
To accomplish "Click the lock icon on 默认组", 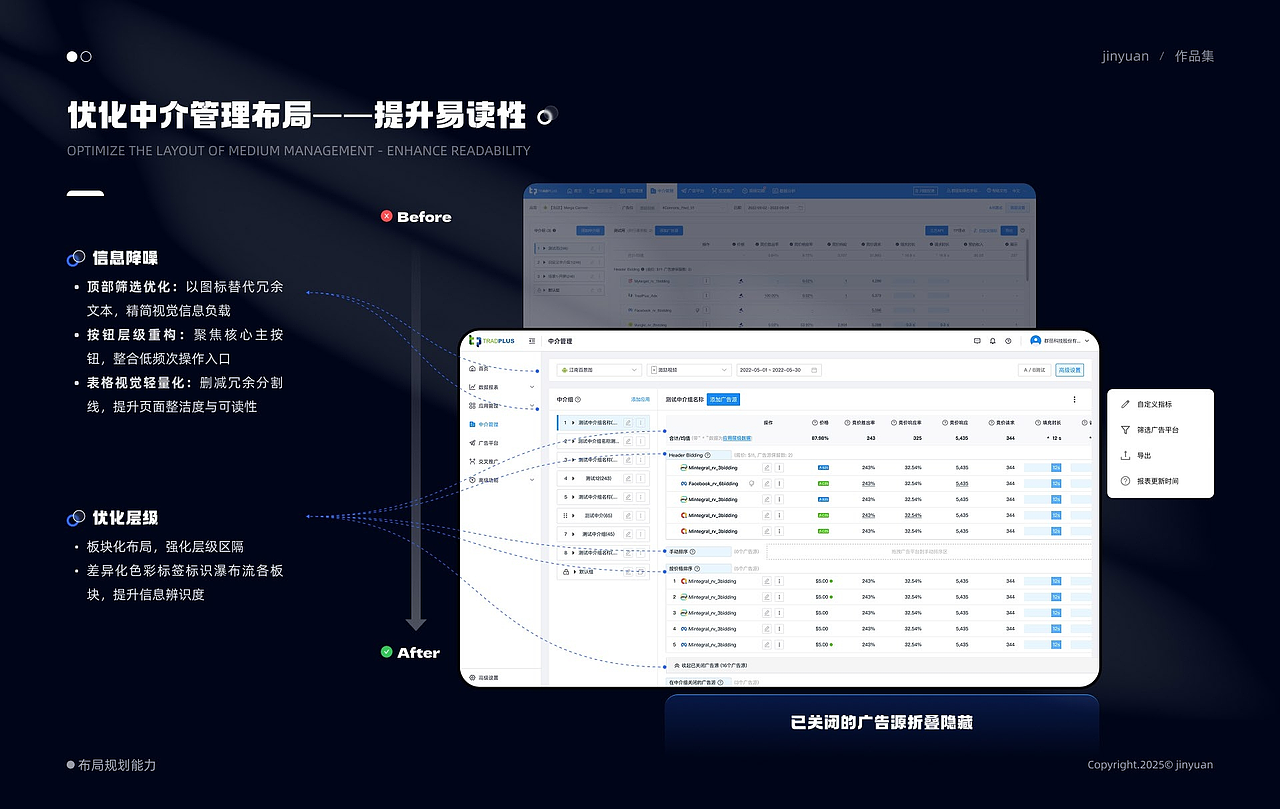I will tap(566, 571).
